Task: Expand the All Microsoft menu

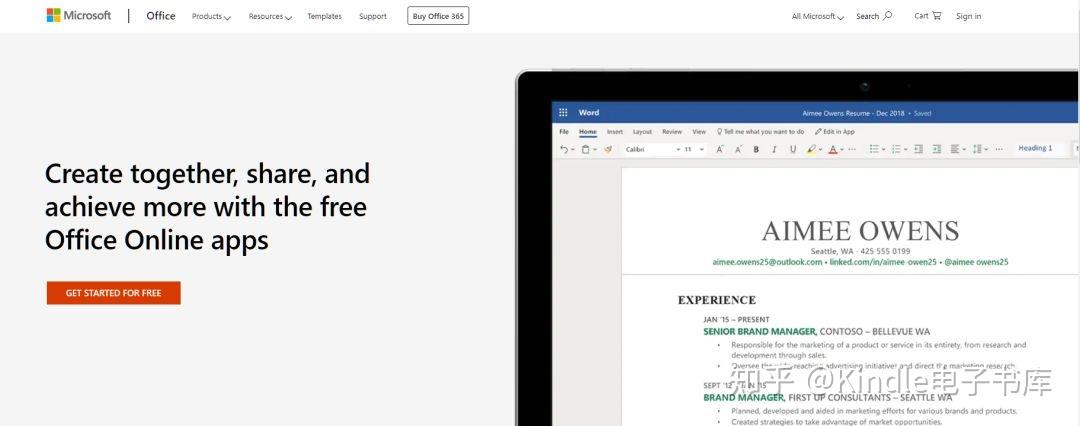Action: [x=818, y=17]
